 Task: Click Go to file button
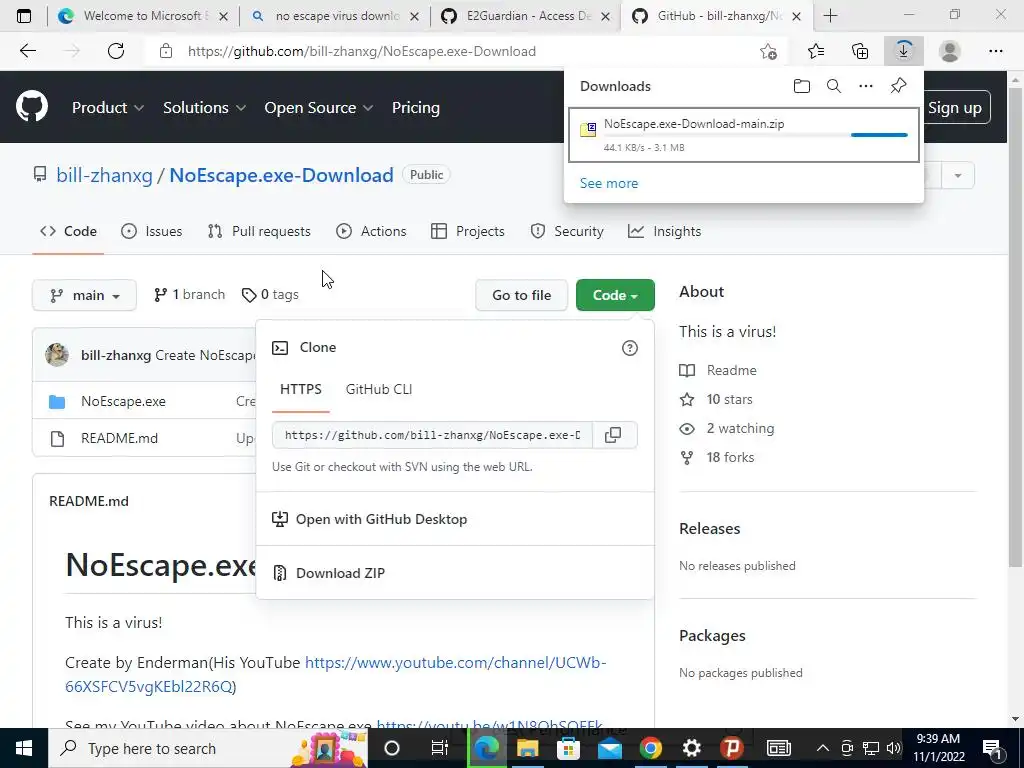[522, 295]
